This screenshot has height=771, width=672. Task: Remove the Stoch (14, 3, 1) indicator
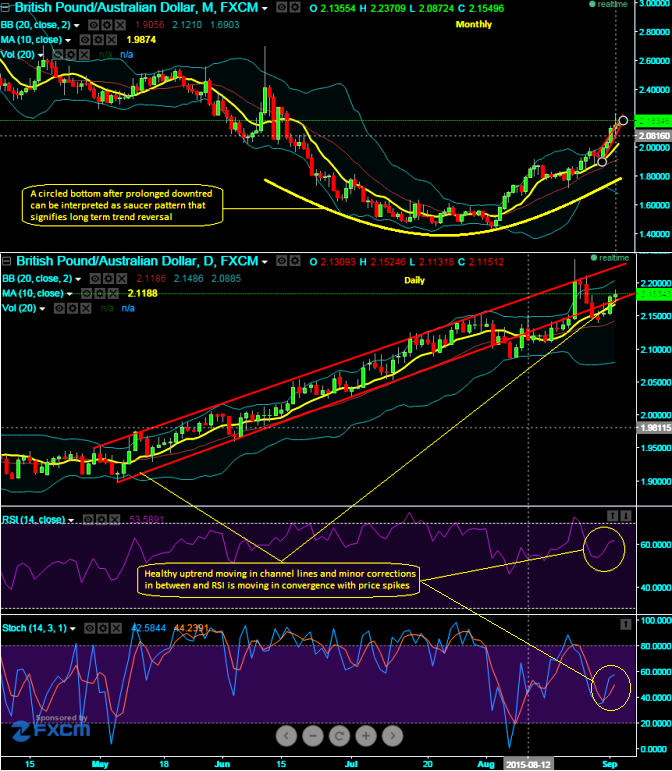pos(116,628)
